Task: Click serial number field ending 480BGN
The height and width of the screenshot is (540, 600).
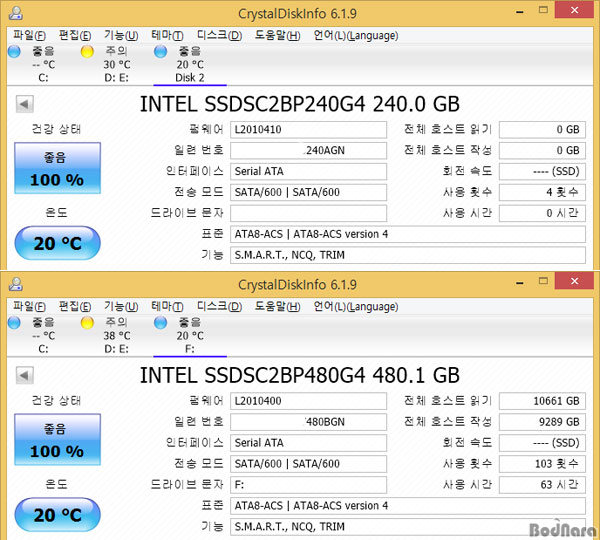Action: 308,422
